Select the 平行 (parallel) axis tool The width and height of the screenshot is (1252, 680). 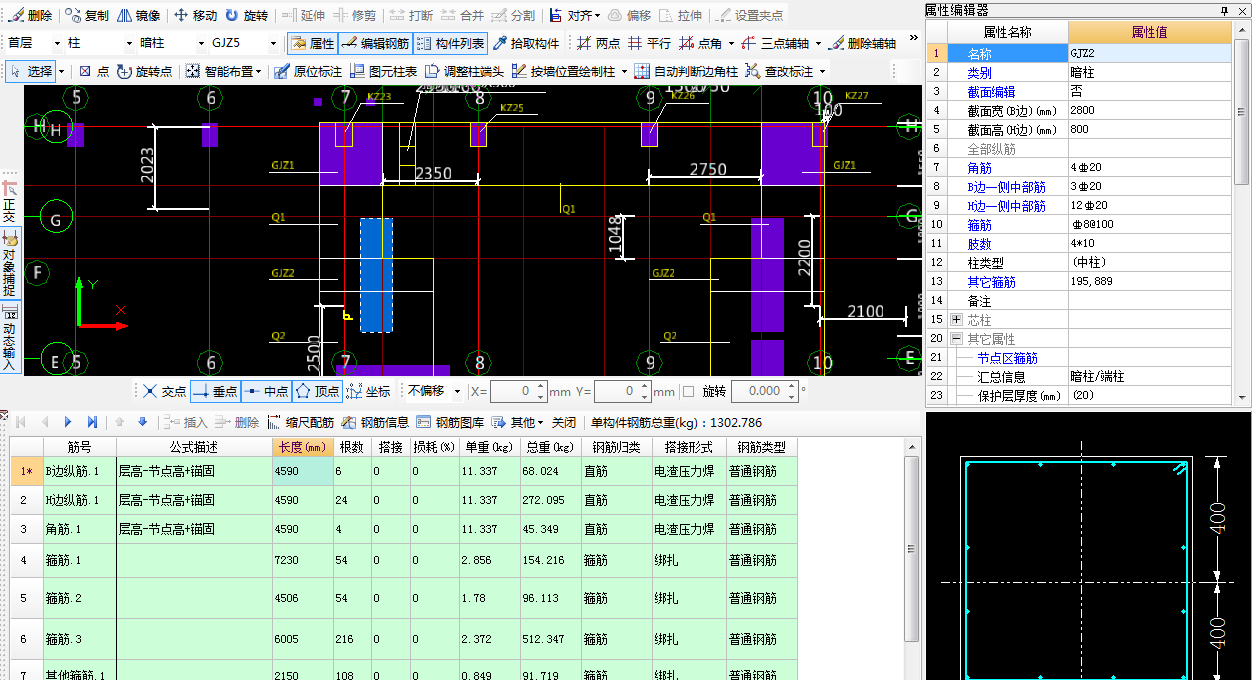649,43
